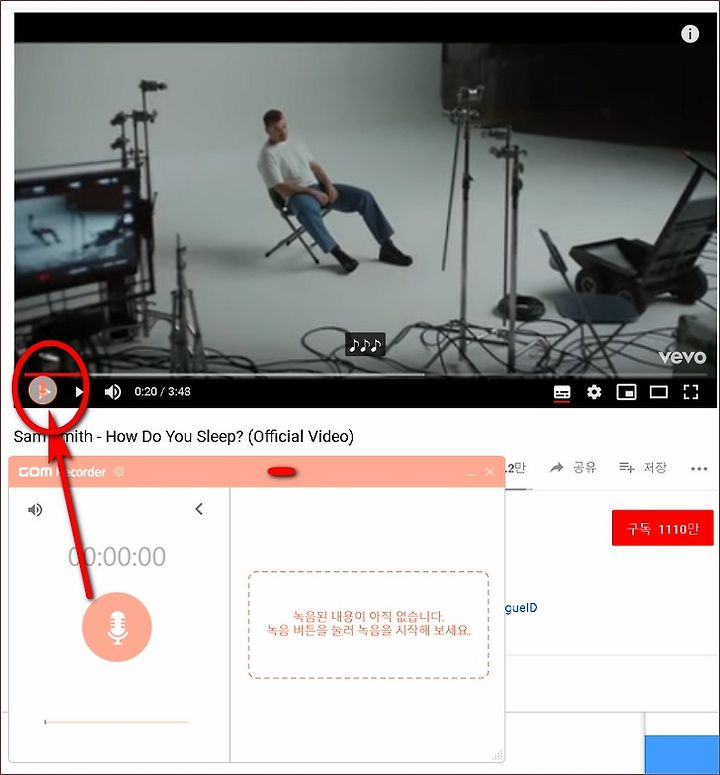Screen dimensions: 720x775
Task: Open the more actions ellipsis menu
Action: (699, 469)
